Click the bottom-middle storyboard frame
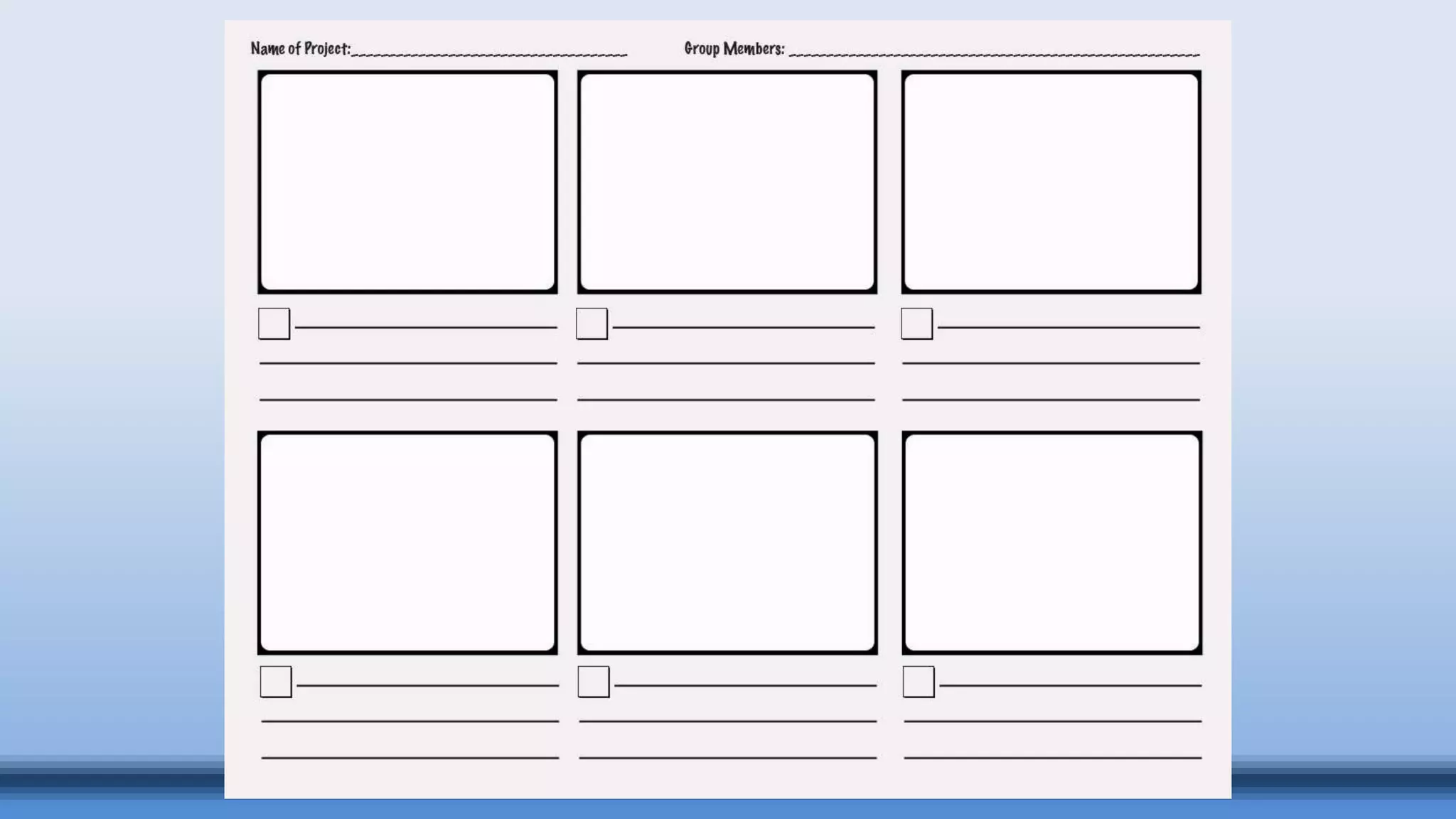Screen dimensions: 1456x819 click(727, 542)
